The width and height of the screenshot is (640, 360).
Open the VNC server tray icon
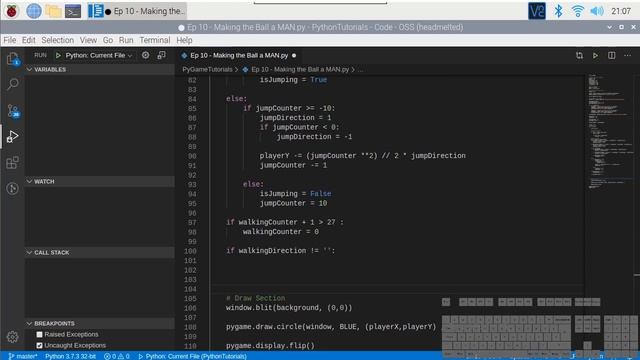(537, 11)
